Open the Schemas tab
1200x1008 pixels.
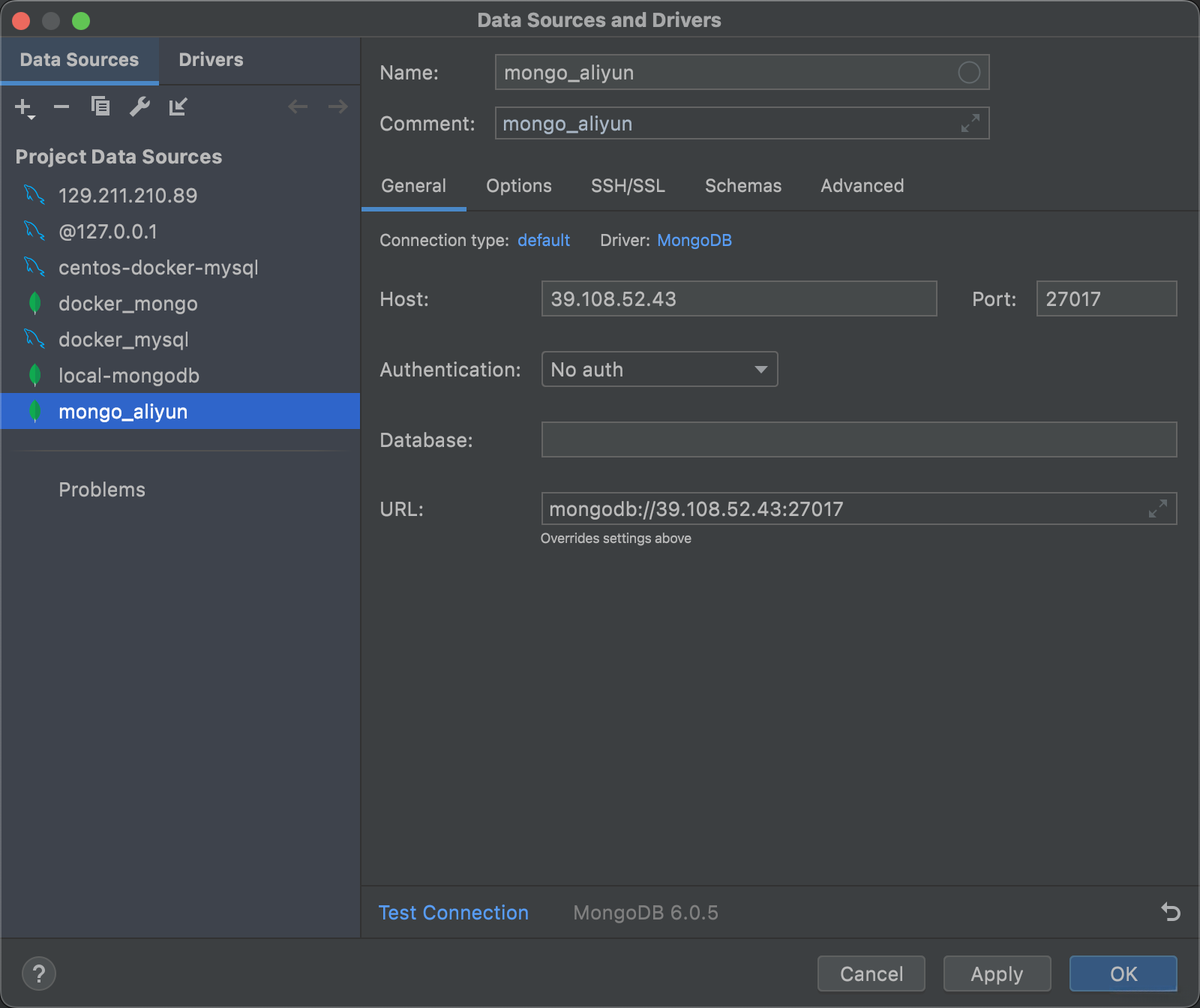pos(743,186)
